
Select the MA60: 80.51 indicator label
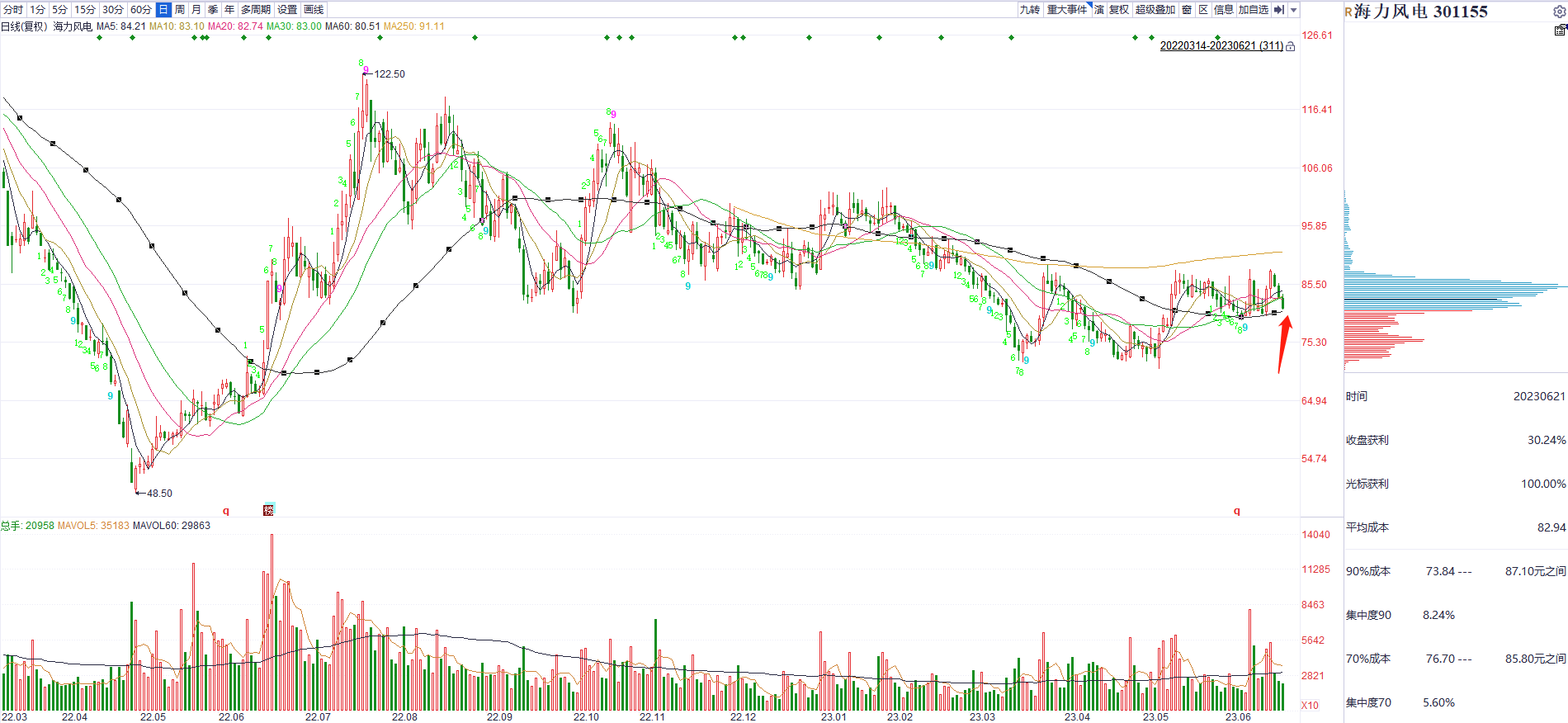pos(352,26)
